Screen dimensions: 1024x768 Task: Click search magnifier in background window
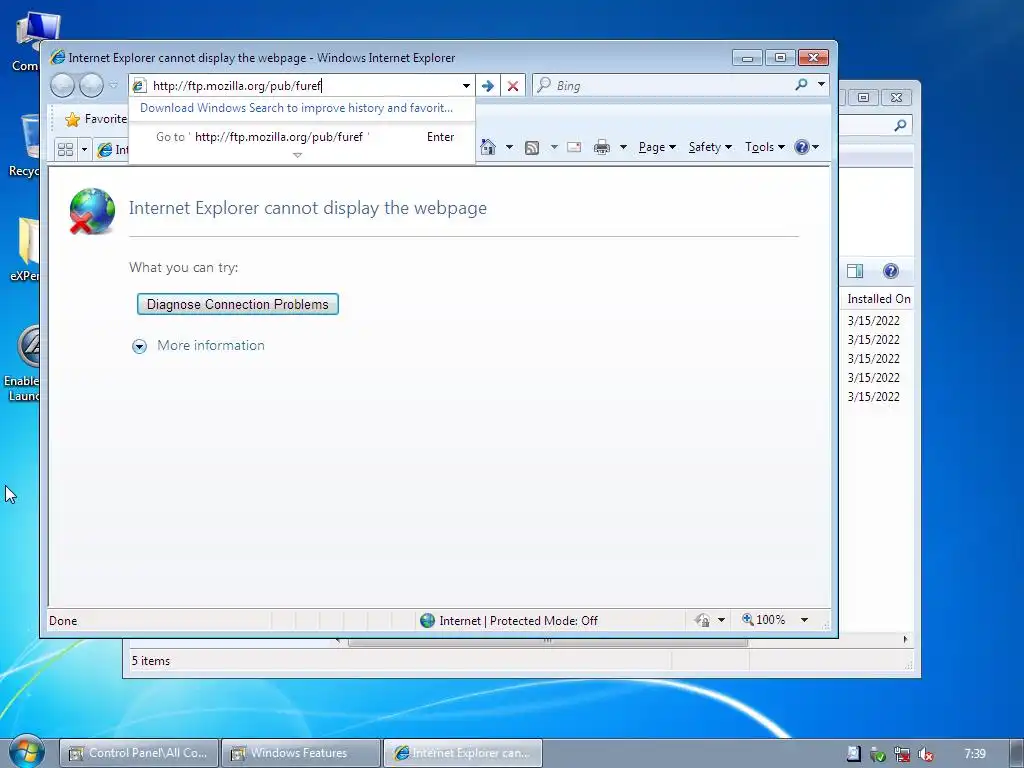901,125
